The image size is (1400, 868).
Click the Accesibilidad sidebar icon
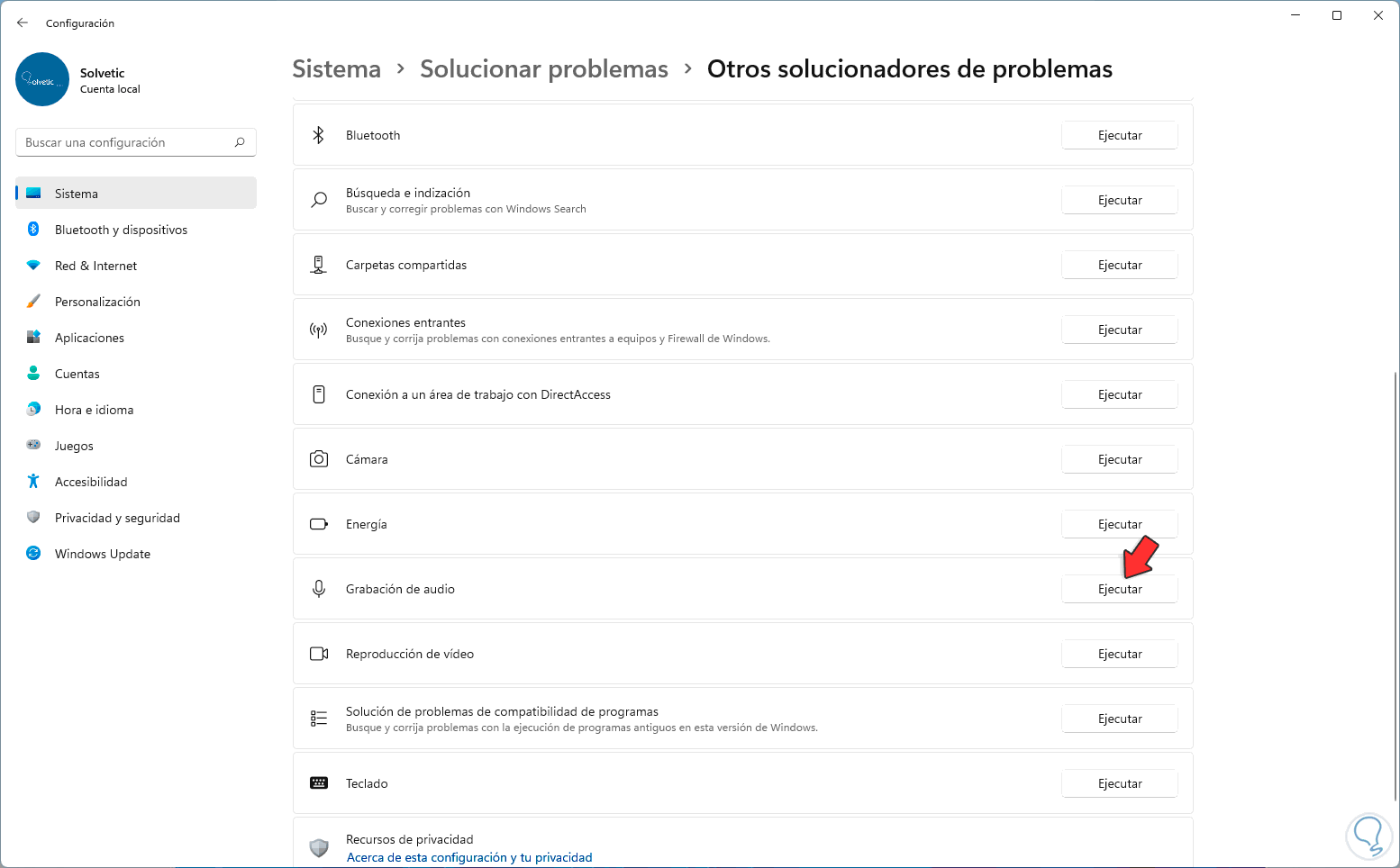[33, 482]
